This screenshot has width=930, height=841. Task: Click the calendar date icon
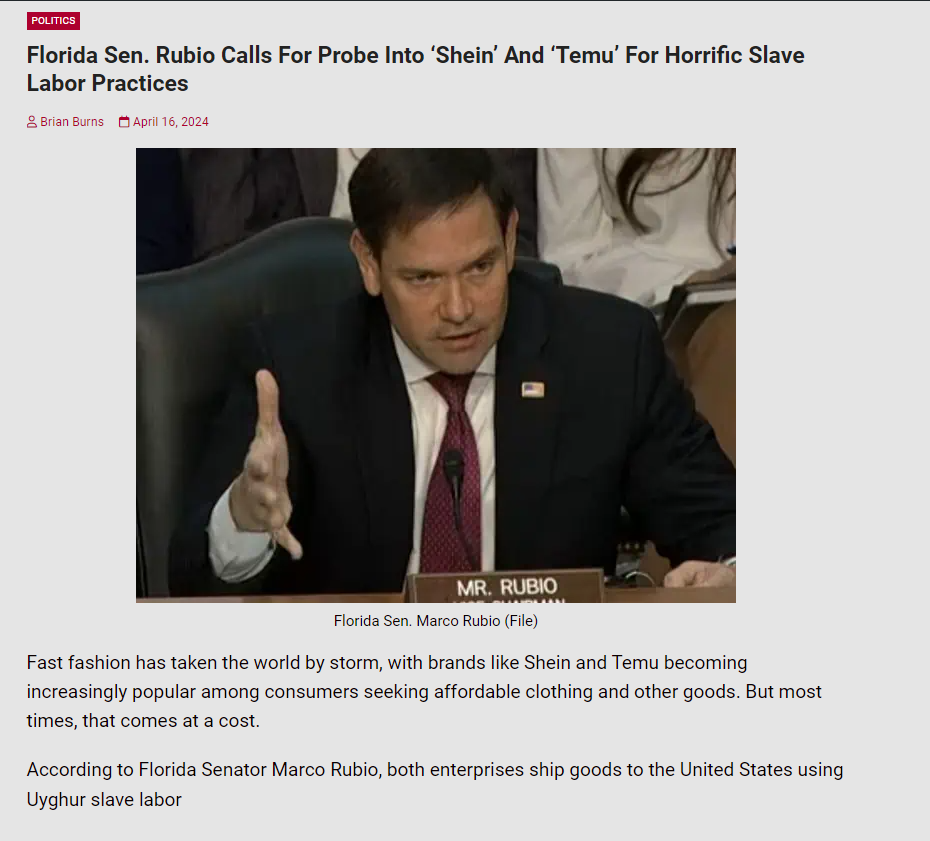[124, 122]
